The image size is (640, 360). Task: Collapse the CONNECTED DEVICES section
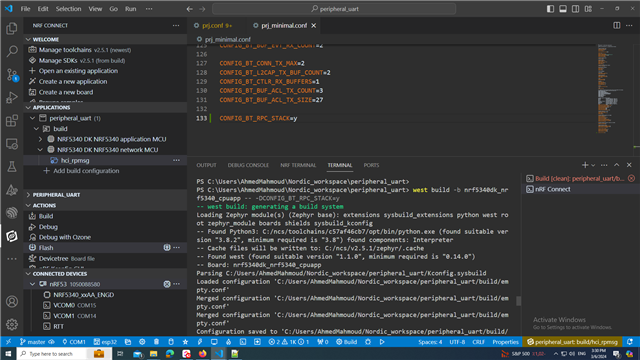point(28,273)
